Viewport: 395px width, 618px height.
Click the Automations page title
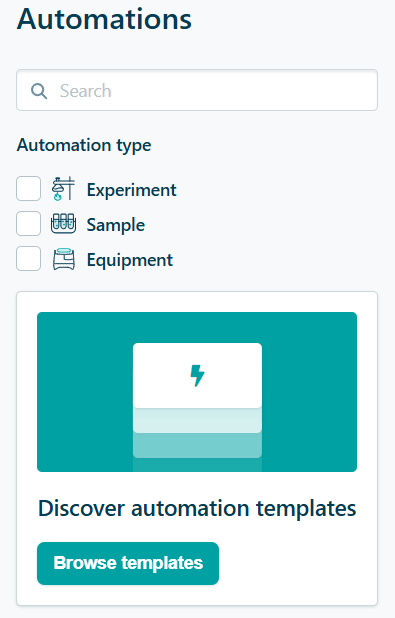pos(104,19)
